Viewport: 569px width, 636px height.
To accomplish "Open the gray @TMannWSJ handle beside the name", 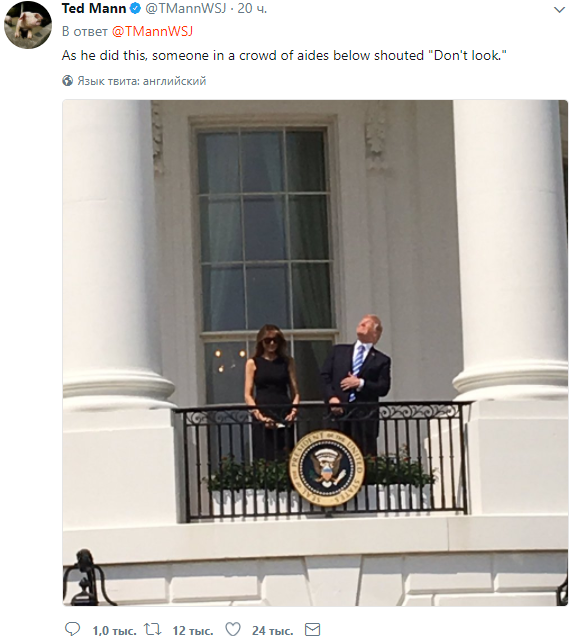I will pos(185,8).
